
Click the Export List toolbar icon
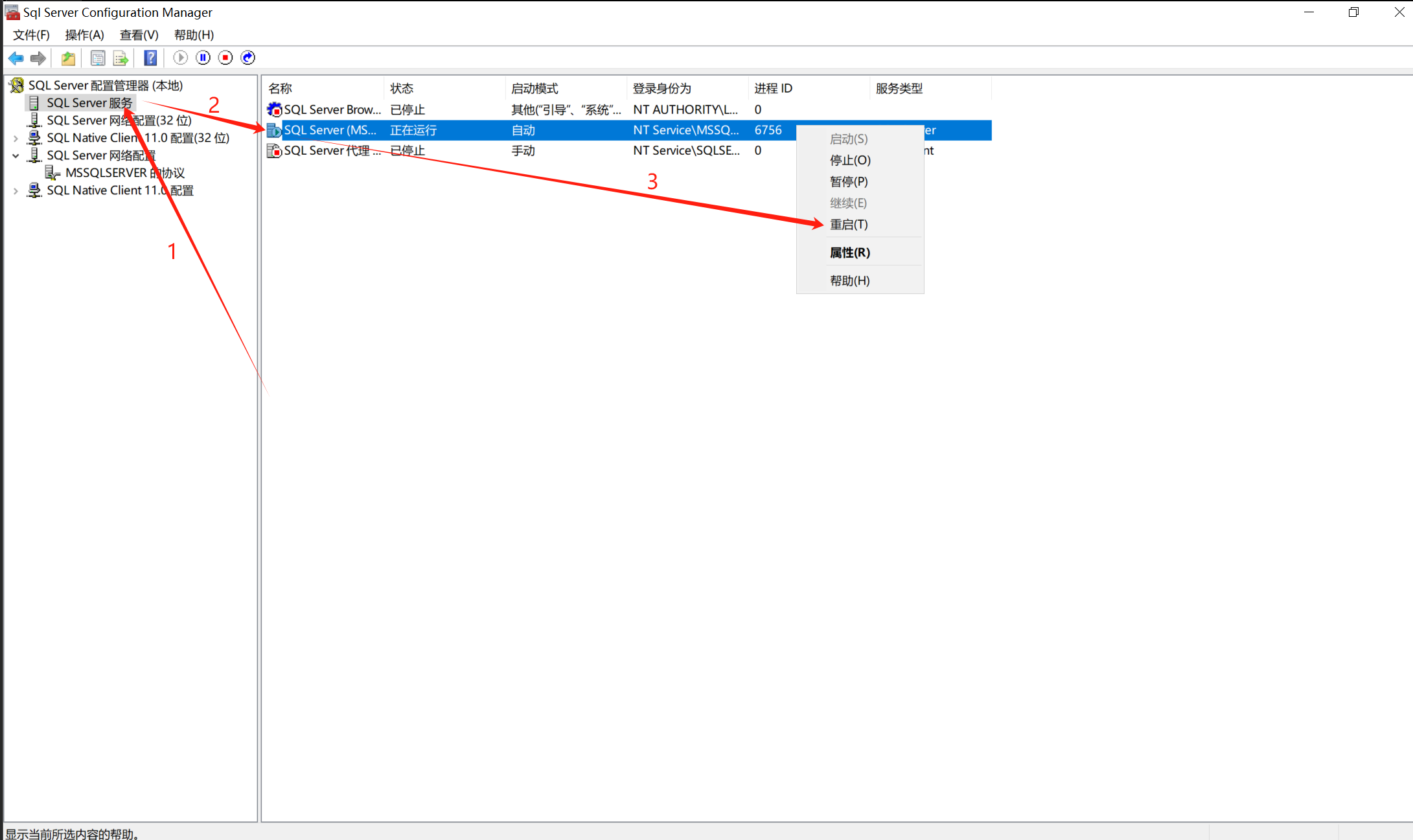121,58
